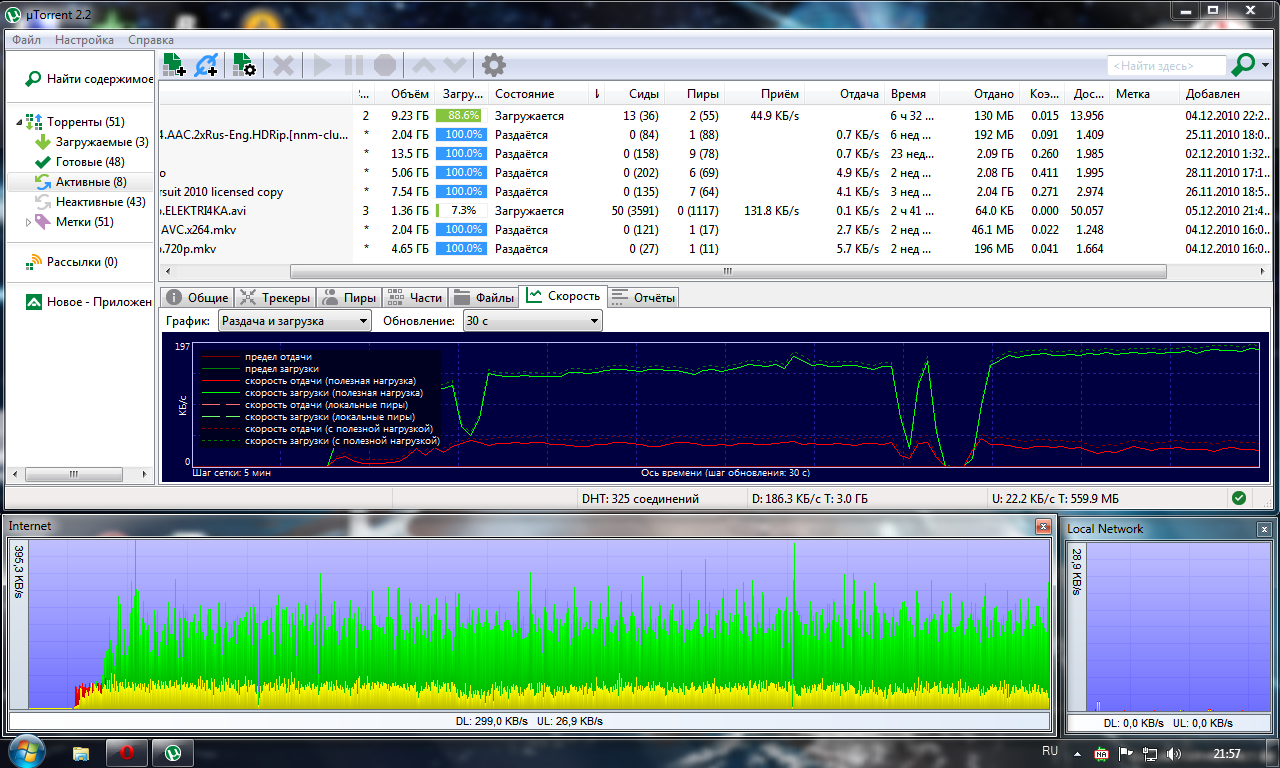The image size is (1280, 768).
Task: Open search engine dropdown arrow
Action: (1265, 66)
